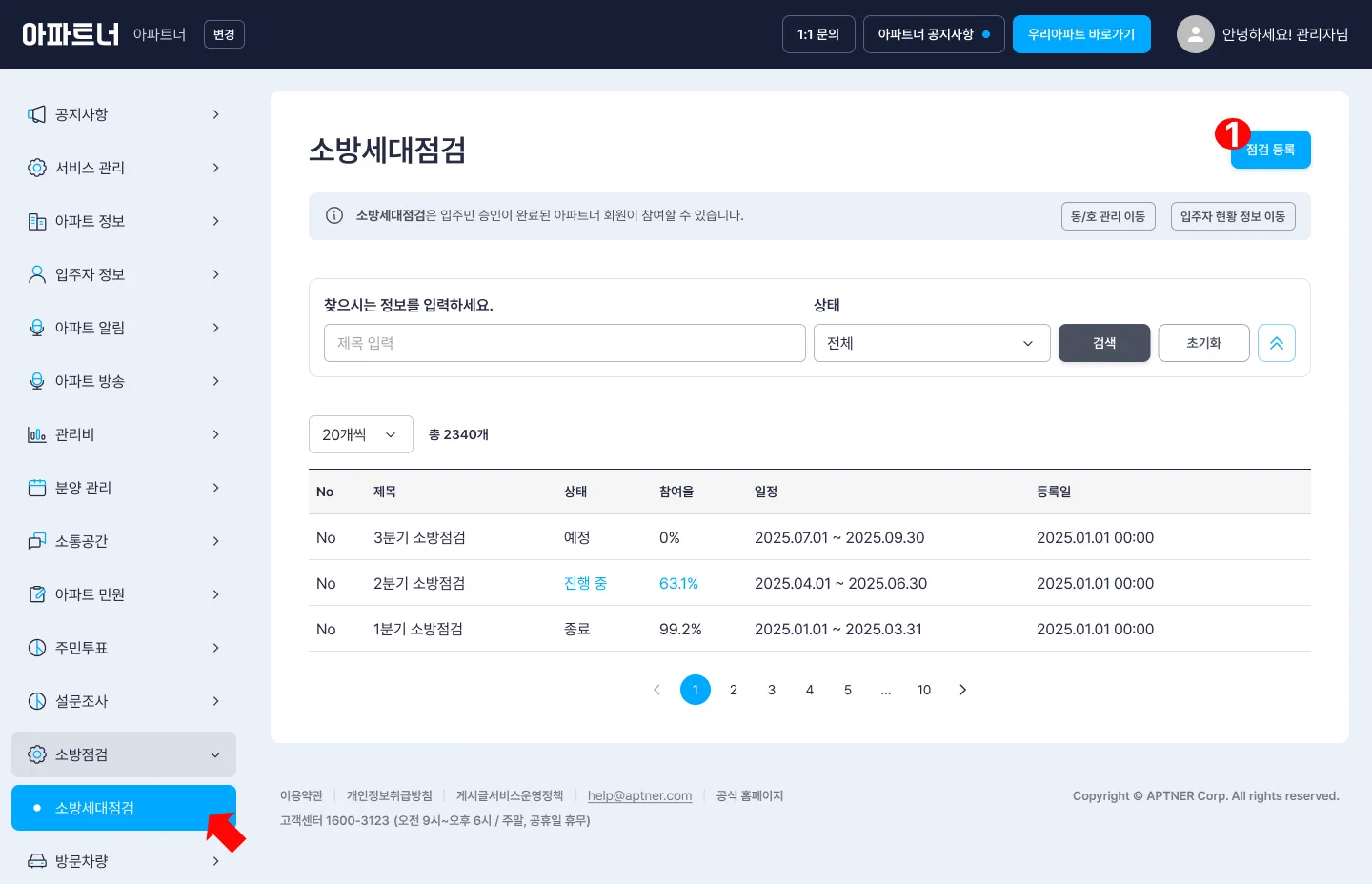The width and height of the screenshot is (1372, 884).
Task: Expand 아파트 정보 menu chevron
Action: [215, 221]
